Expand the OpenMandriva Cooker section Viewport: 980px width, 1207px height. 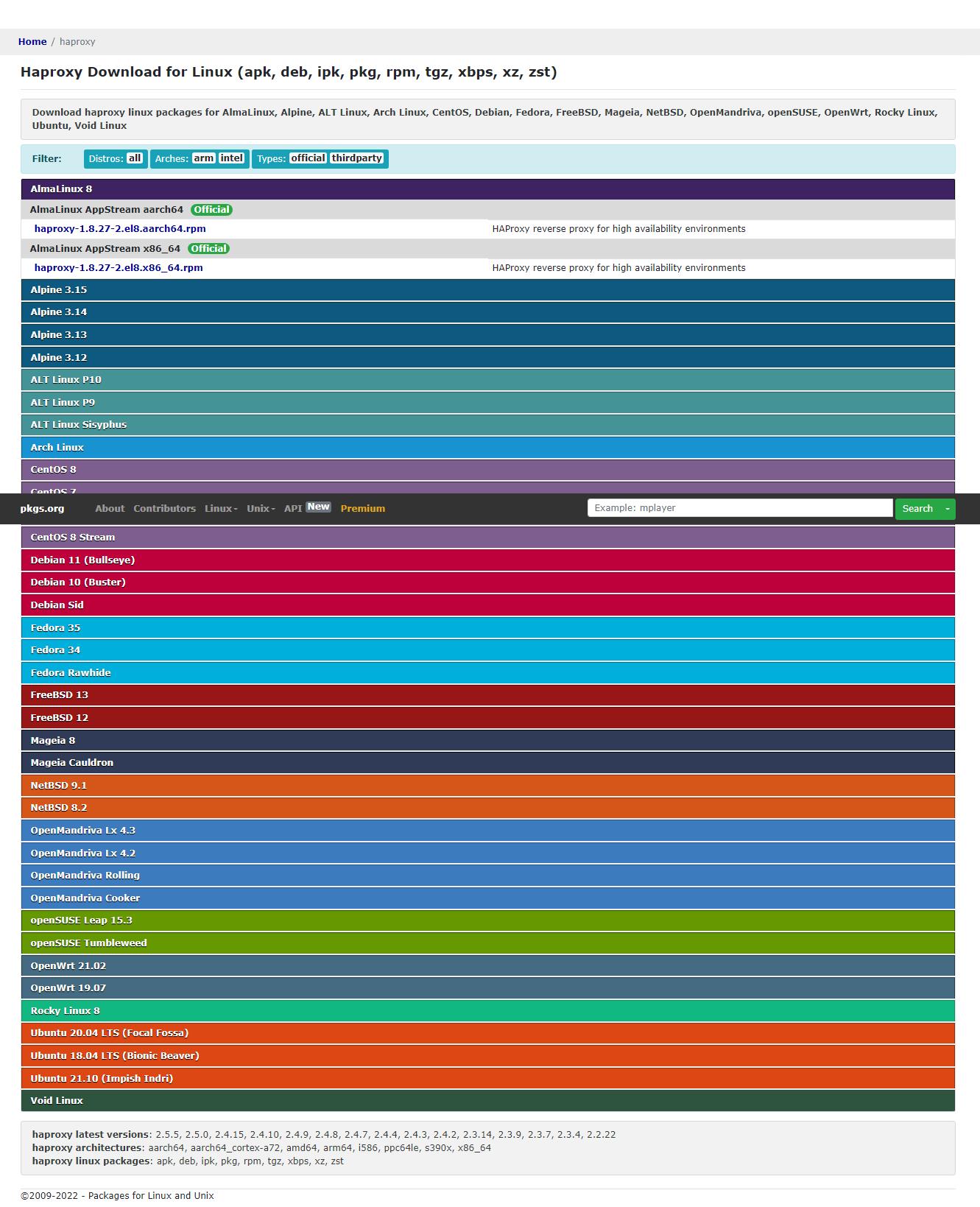tap(488, 898)
